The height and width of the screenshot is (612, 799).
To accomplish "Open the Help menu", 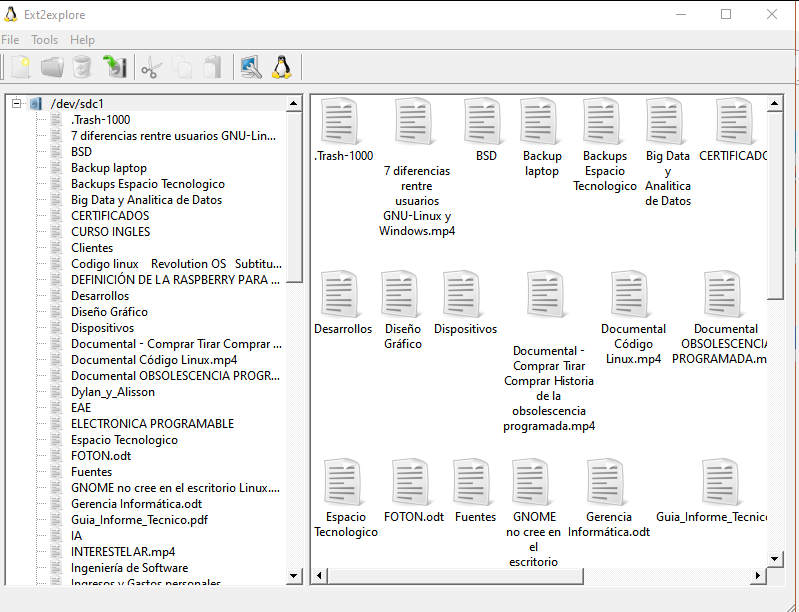I will (x=82, y=40).
